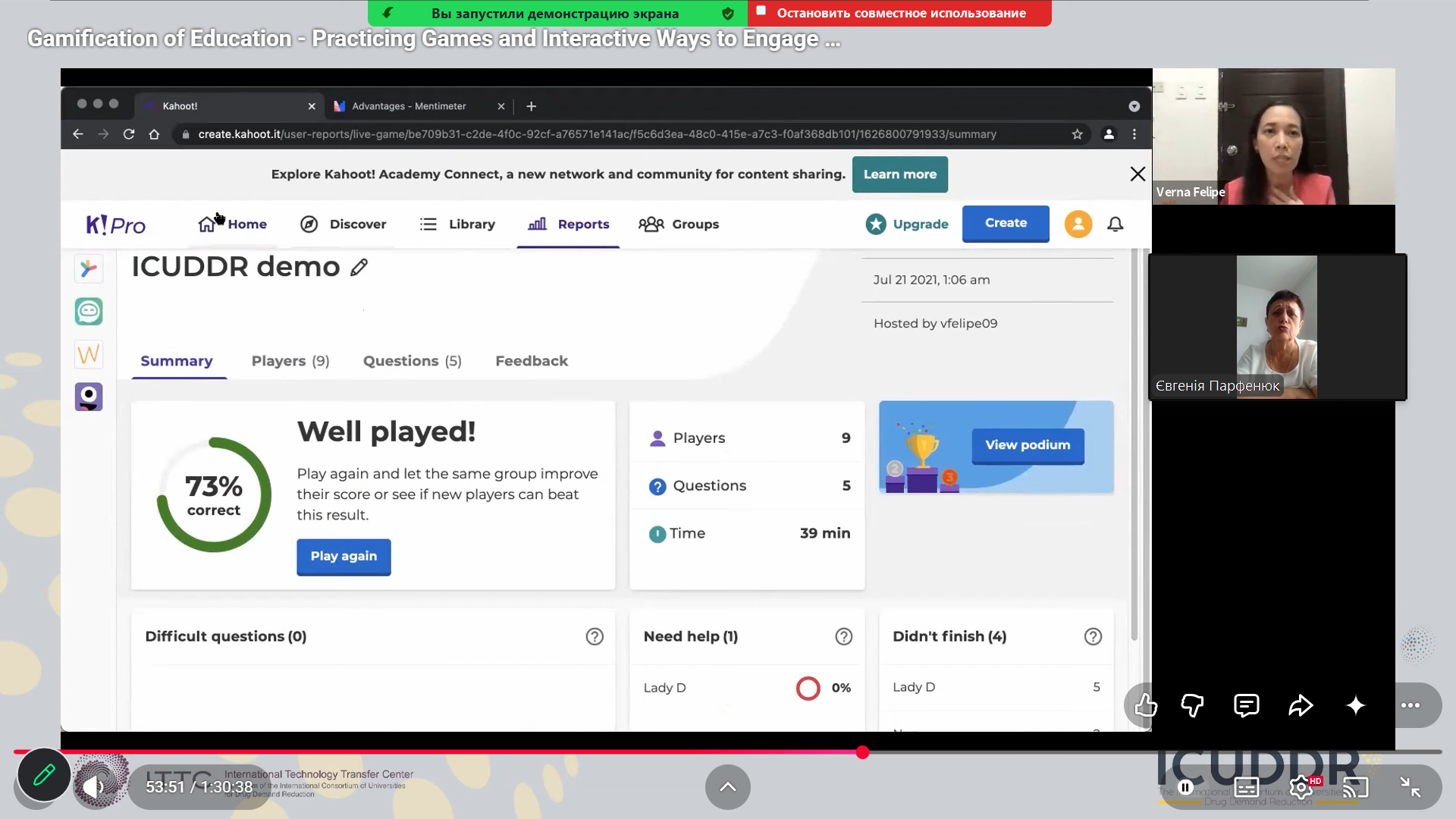The width and height of the screenshot is (1456, 819).
Task: Go to Home in Kahoot nav
Action: 232,224
